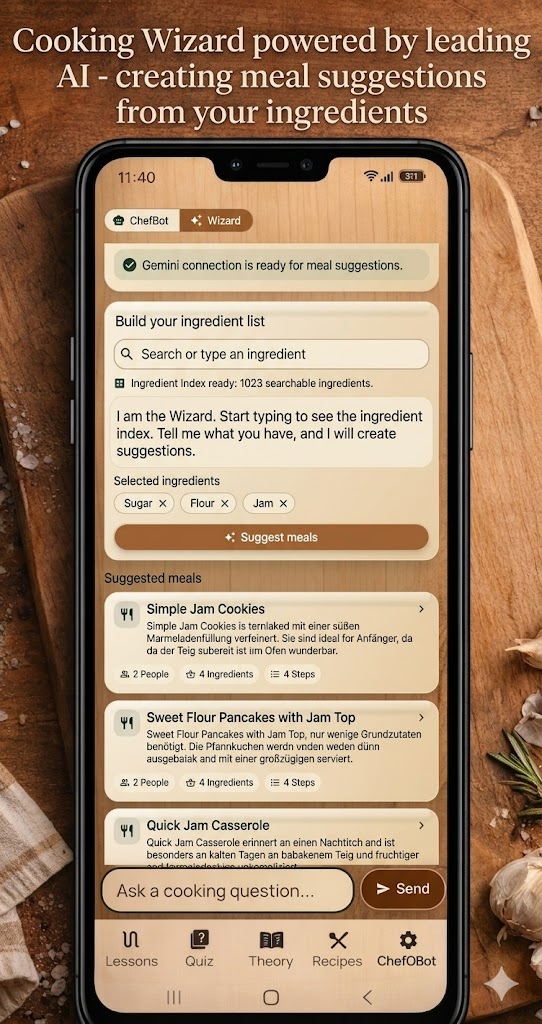
Task: Expand Simple Jam Cookies chevron
Action: (421, 609)
